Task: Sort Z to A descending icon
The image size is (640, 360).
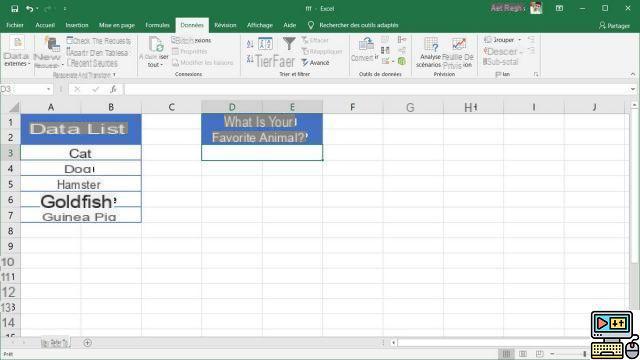Action: coord(250,59)
